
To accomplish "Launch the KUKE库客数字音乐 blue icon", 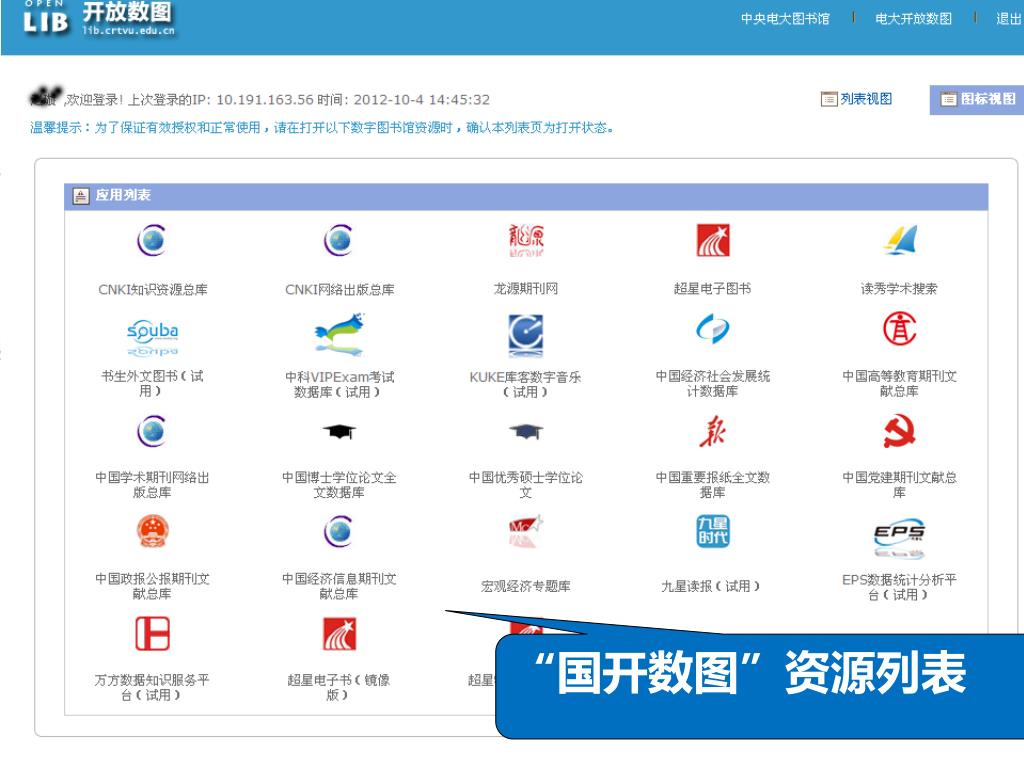I will click(x=526, y=336).
